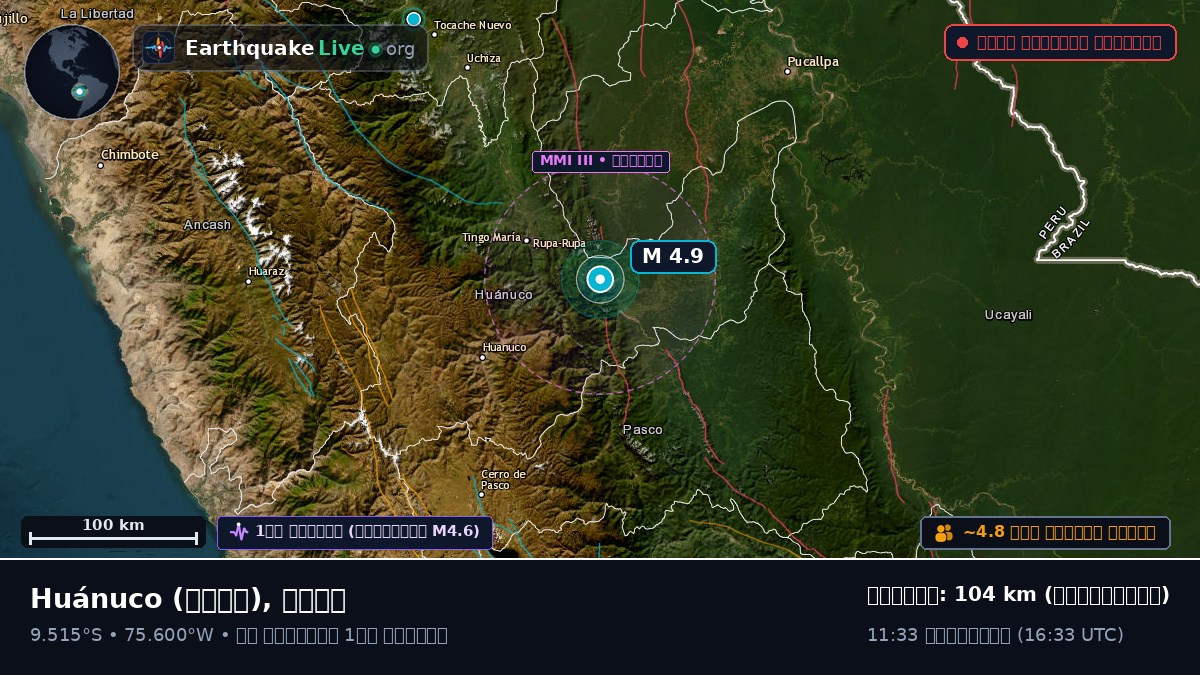Click the seismic waveform icon
1200x675 pixels.
(x=238, y=532)
